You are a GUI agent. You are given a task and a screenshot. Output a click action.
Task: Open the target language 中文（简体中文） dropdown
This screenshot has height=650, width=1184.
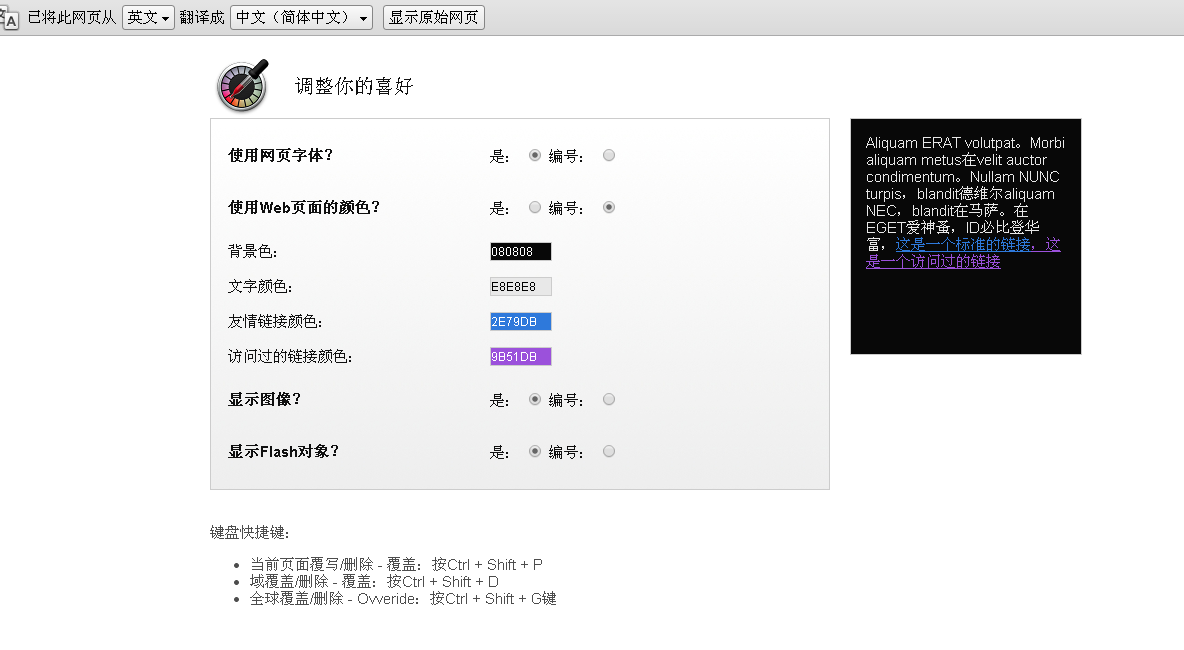click(x=302, y=17)
